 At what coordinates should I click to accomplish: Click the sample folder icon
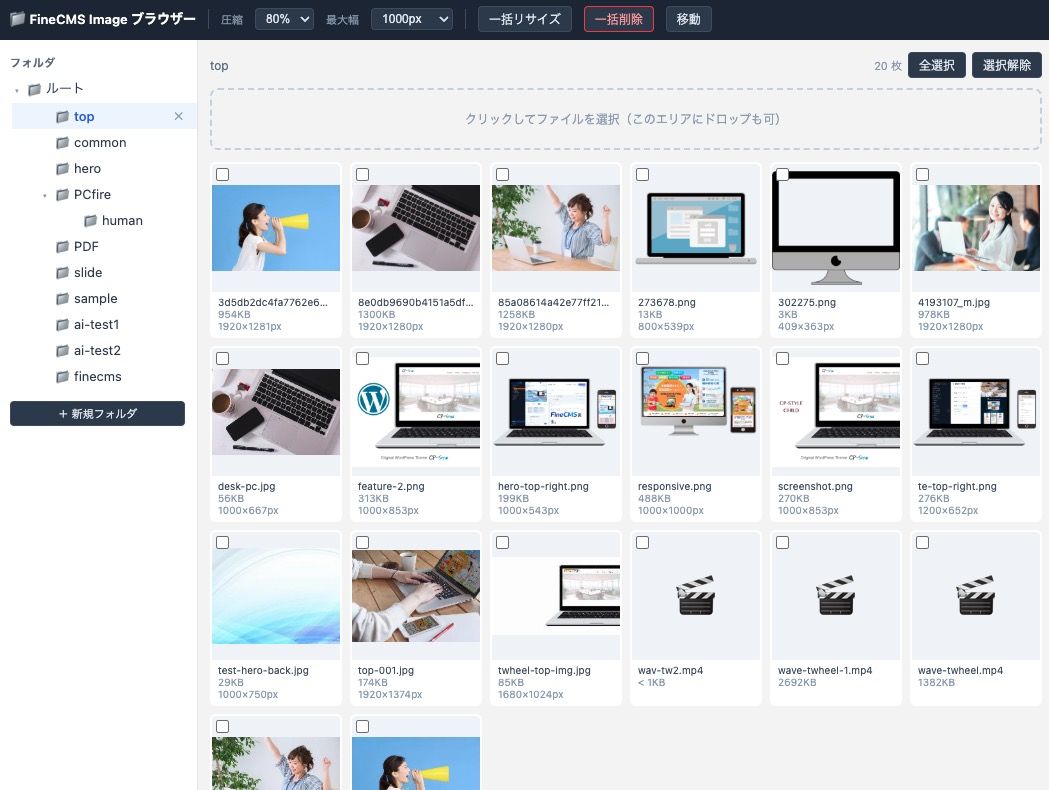(x=62, y=299)
